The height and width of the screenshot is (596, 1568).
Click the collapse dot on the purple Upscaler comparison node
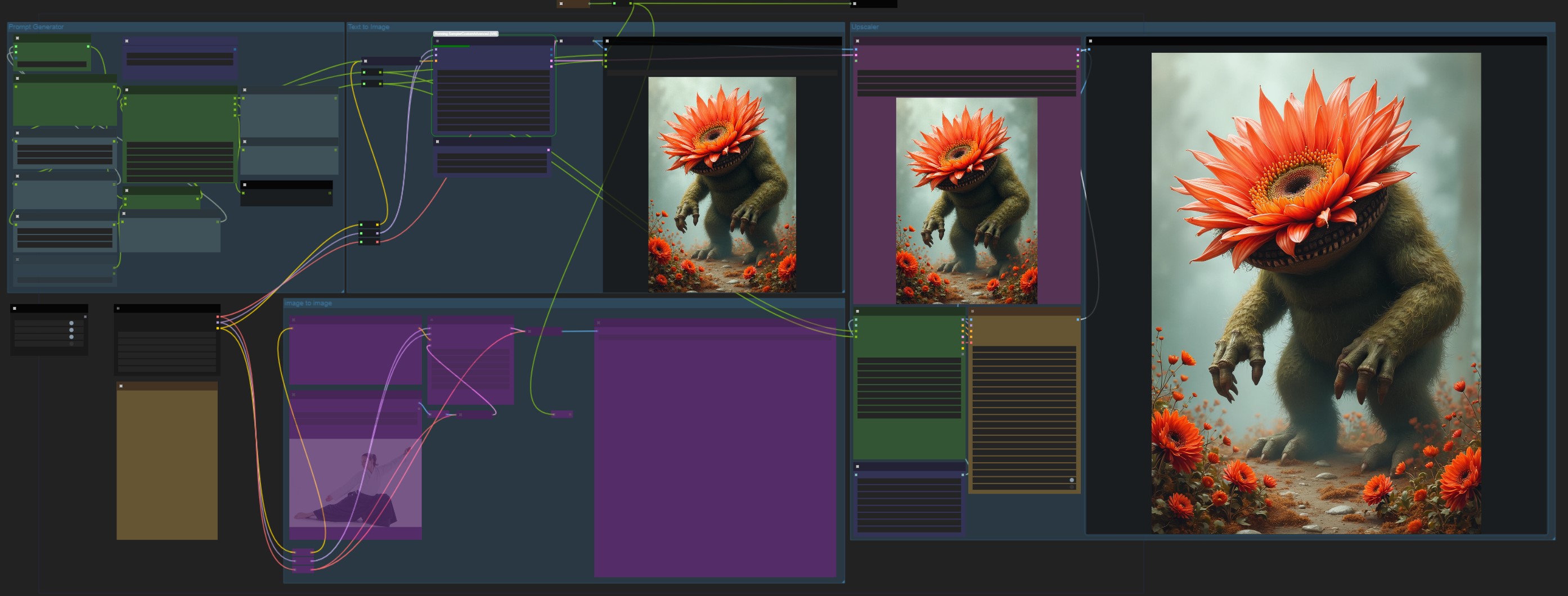point(857,42)
